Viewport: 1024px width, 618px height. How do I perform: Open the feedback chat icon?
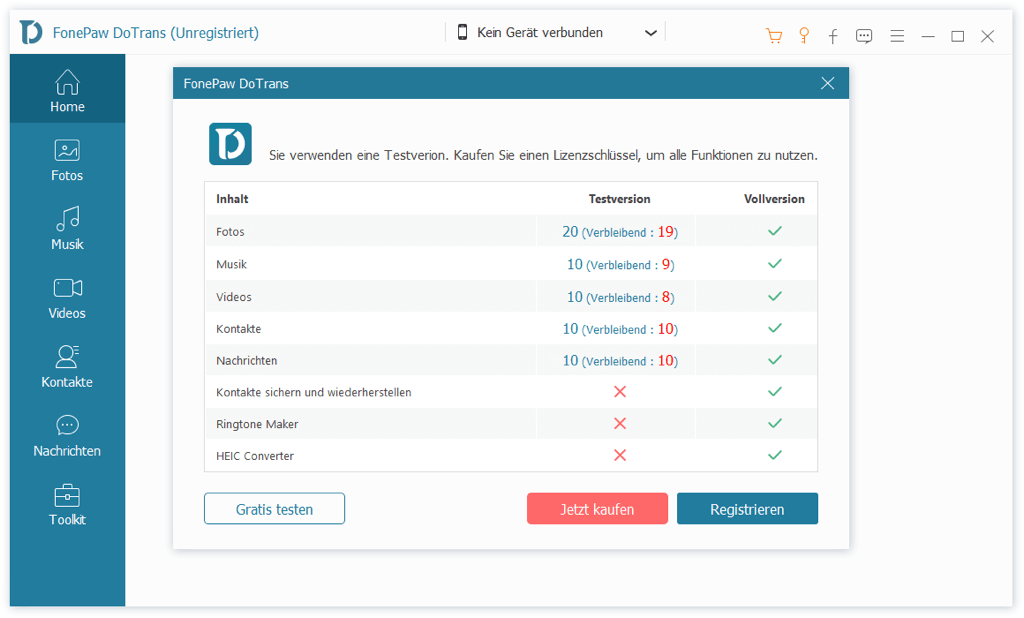(864, 36)
